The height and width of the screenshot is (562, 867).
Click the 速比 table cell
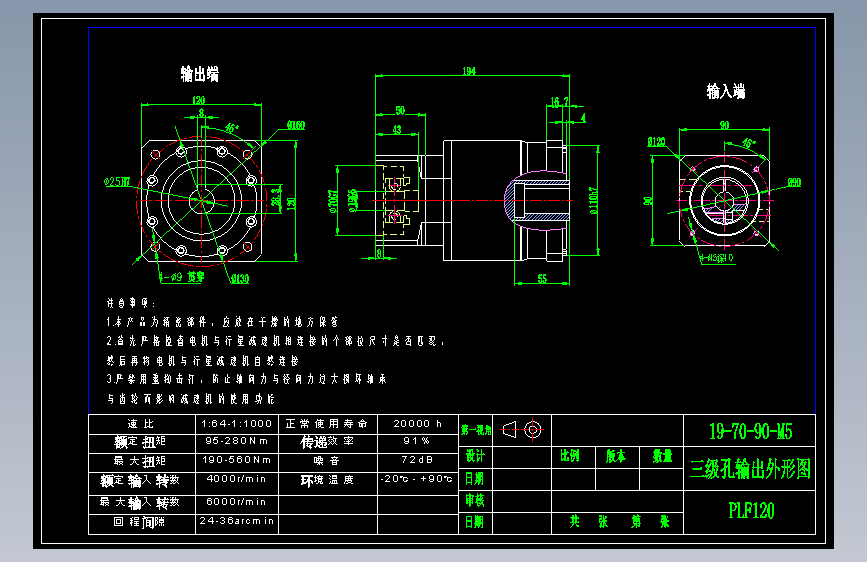tap(142, 424)
